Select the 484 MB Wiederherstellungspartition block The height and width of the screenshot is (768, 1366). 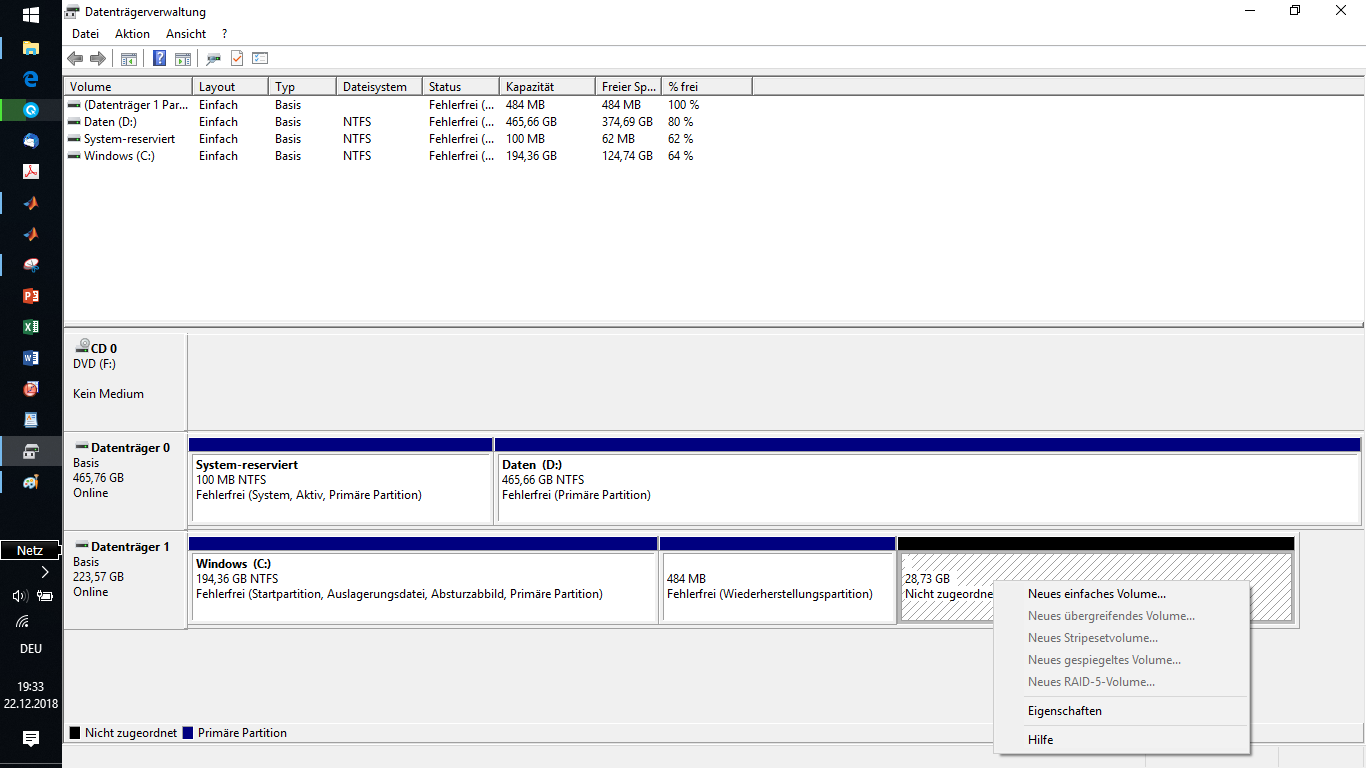point(778,579)
